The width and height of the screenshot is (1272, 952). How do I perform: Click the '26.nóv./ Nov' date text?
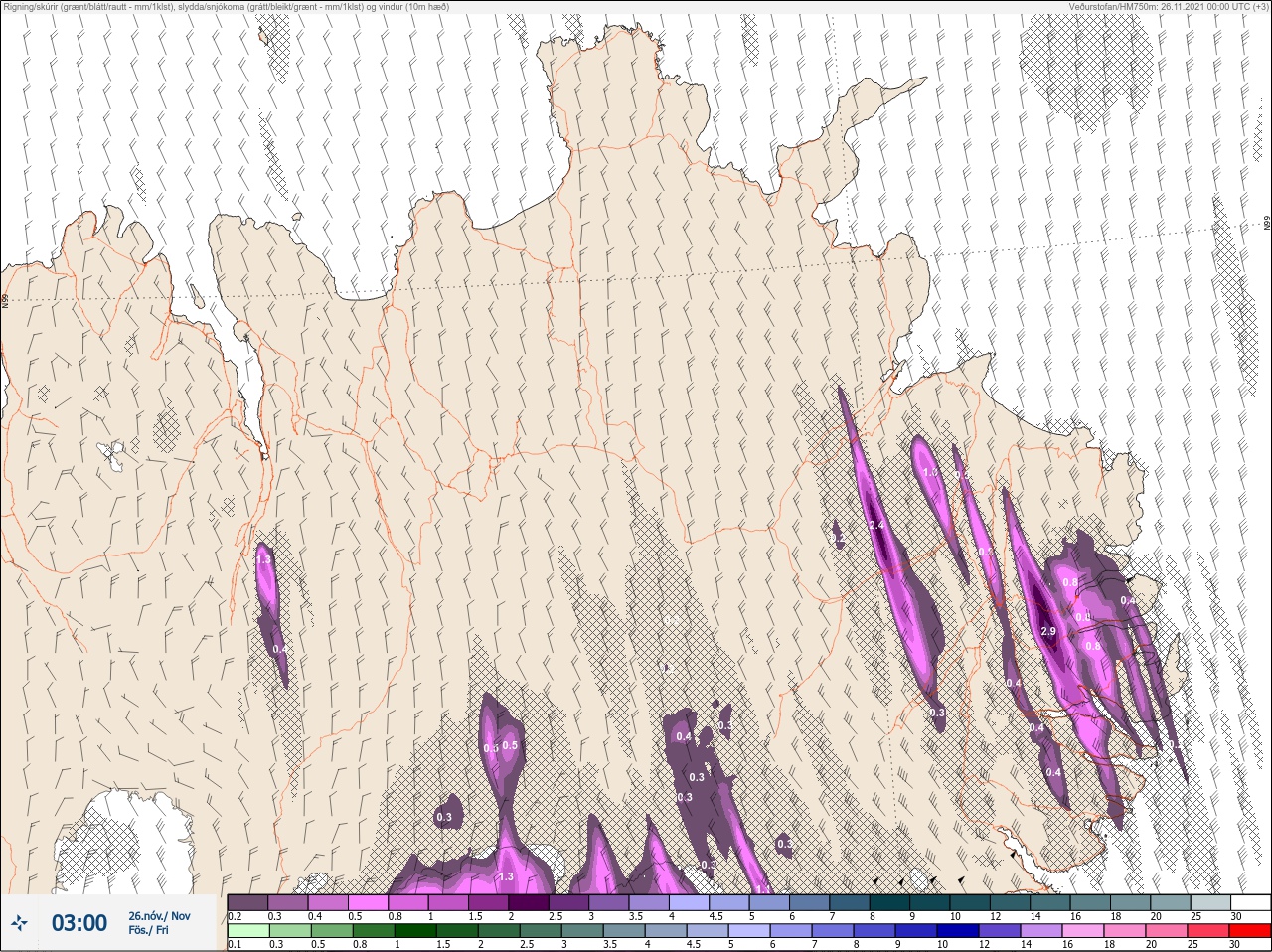pyautogui.click(x=159, y=915)
